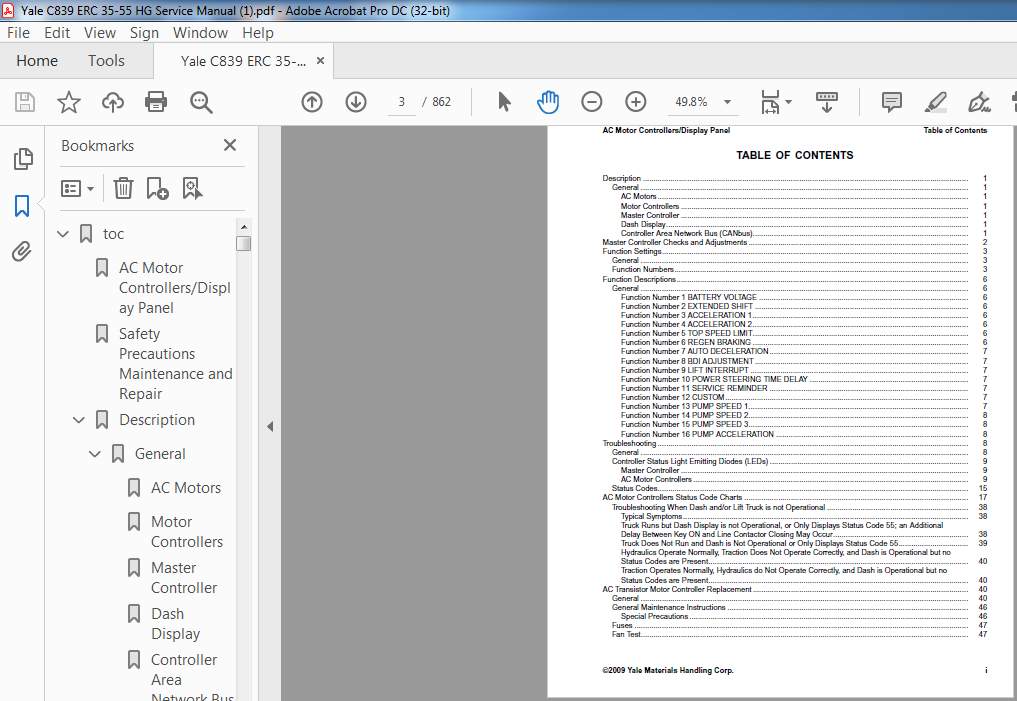Open Page Thumbnails panel
This screenshot has height=701, width=1017.
coord(23,159)
